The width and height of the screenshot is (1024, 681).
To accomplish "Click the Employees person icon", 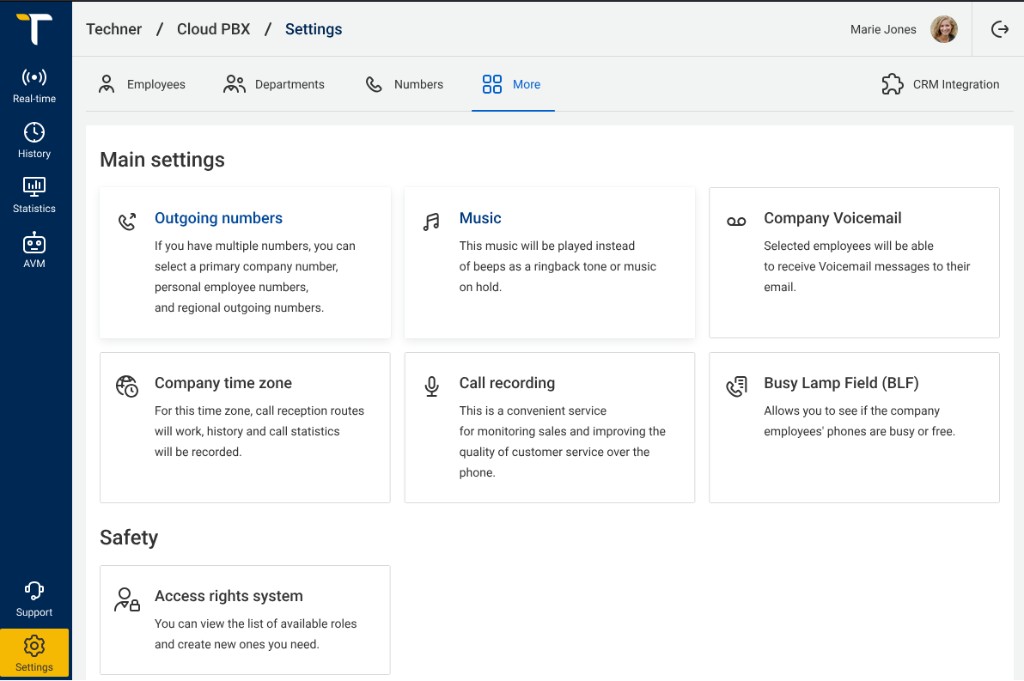I will tap(106, 84).
